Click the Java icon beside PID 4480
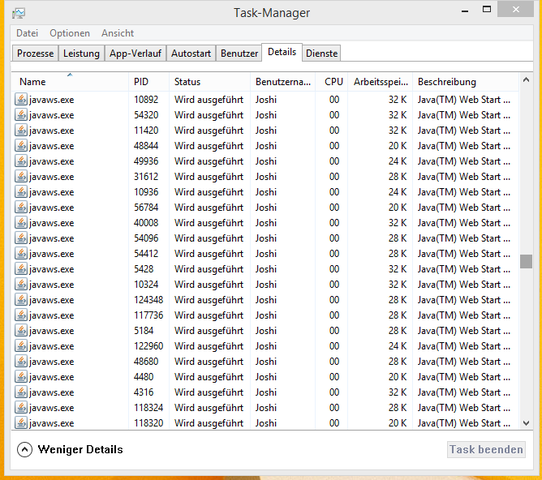The width and height of the screenshot is (542, 480). pyautogui.click(x=21, y=377)
